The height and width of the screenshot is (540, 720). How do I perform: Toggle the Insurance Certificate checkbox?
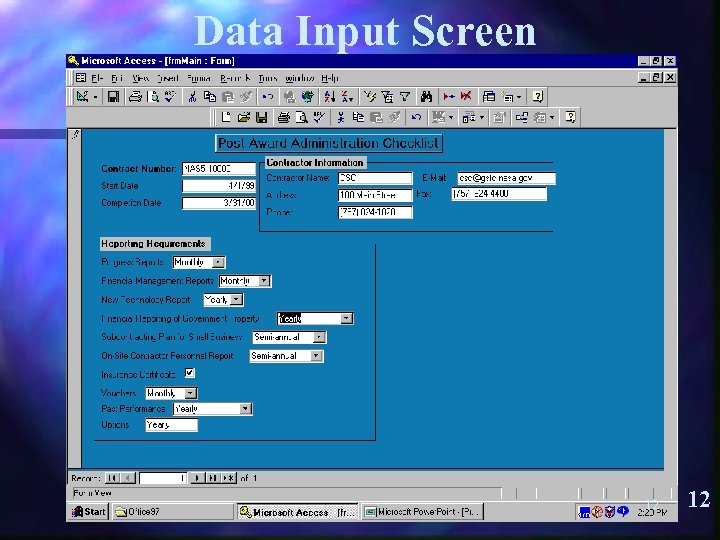189,373
